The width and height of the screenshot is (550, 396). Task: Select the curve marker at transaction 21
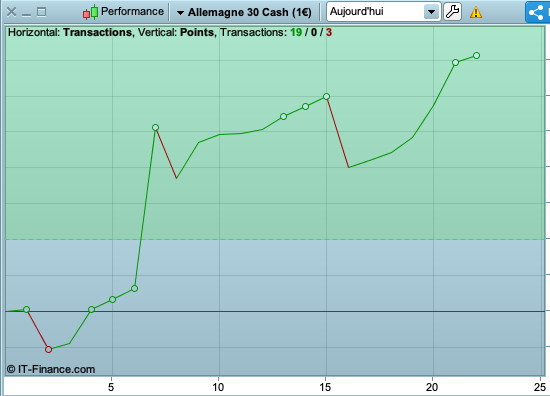pyautogui.click(x=455, y=62)
